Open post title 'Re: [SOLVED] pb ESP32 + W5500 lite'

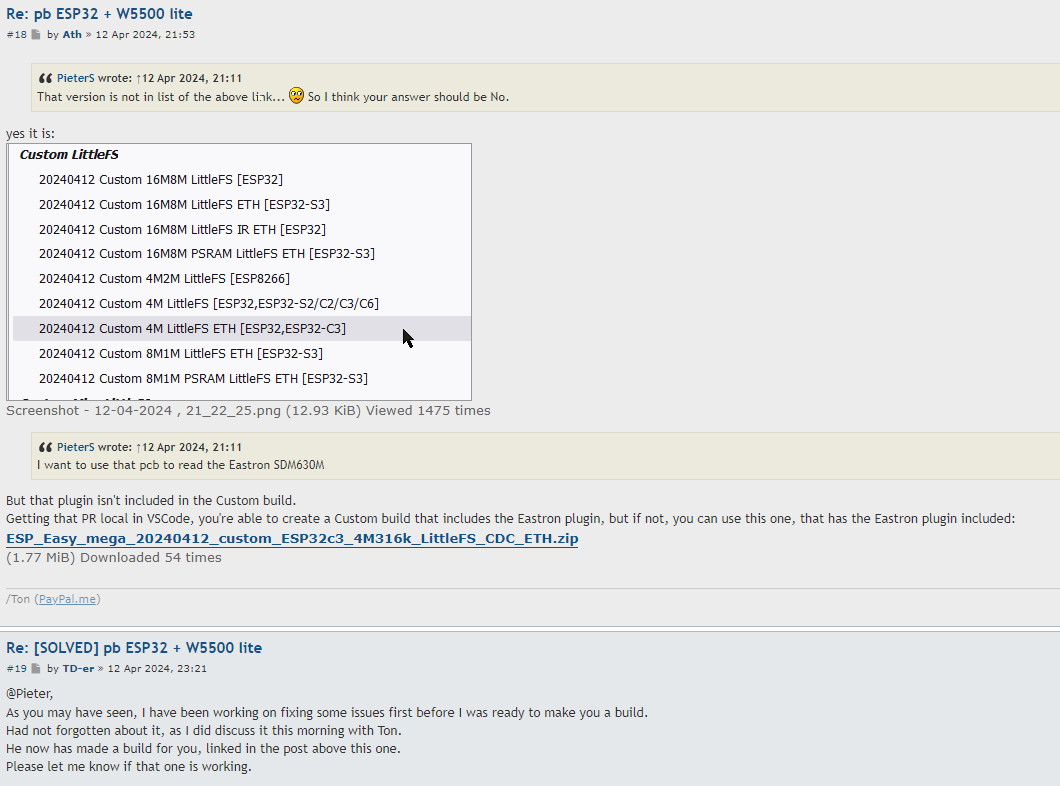pyautogui.click(x=134, y=647)
